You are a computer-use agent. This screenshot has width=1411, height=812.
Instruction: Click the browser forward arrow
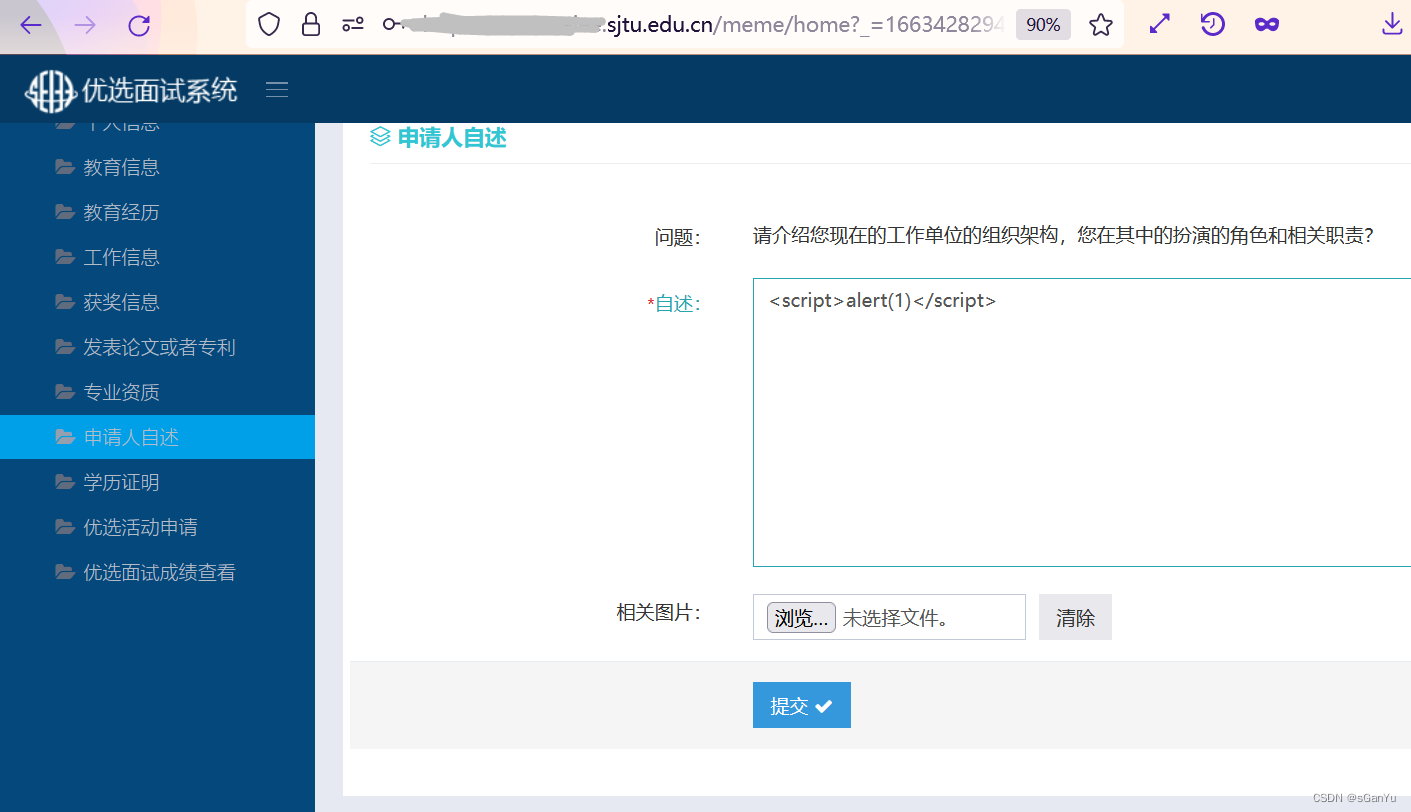(85, 25)
